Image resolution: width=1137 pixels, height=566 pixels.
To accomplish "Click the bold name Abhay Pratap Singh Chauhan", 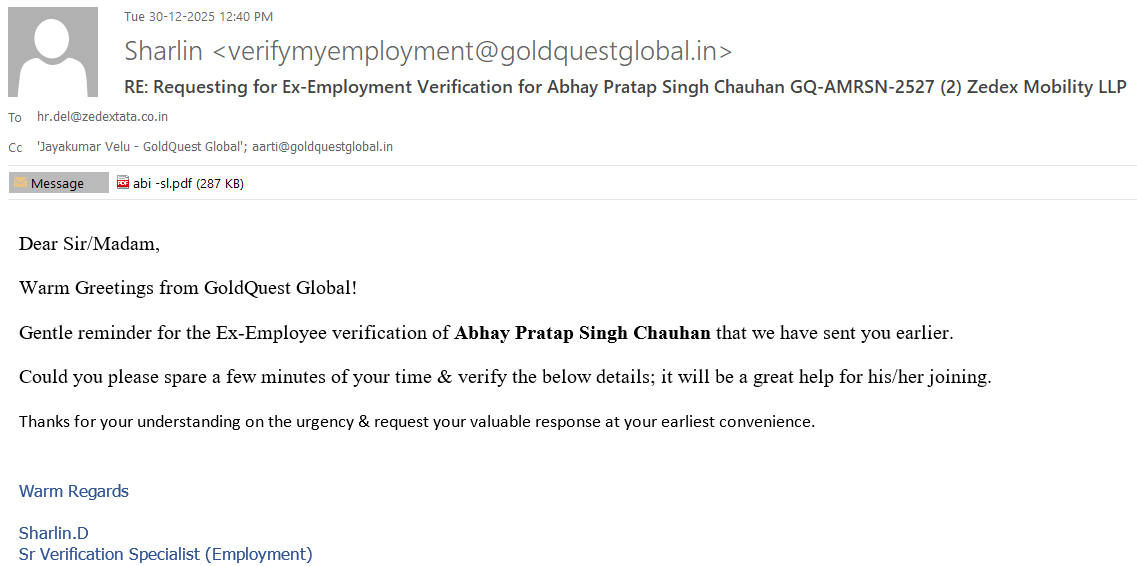I will tap(582, 333).
